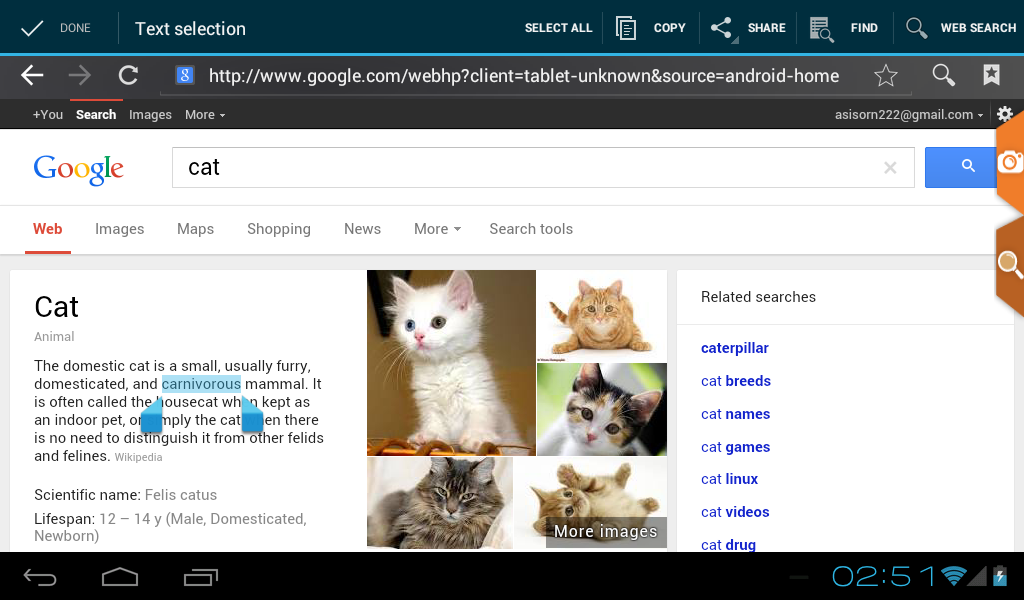The width and height of the screenshot is (1024, 600).
Task: Tap the Copy clipboard icon
Action: tap(626, 28)
